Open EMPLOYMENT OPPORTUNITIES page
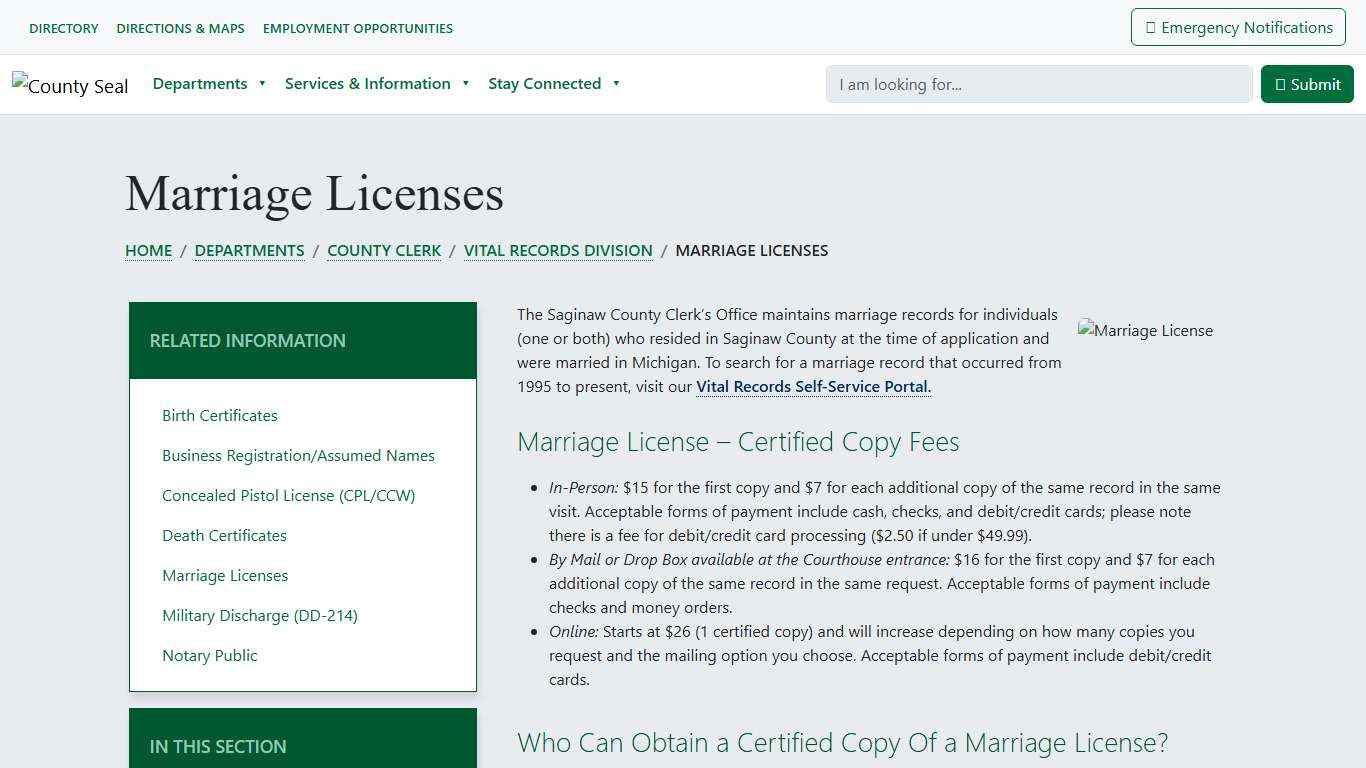 point(357,28)
